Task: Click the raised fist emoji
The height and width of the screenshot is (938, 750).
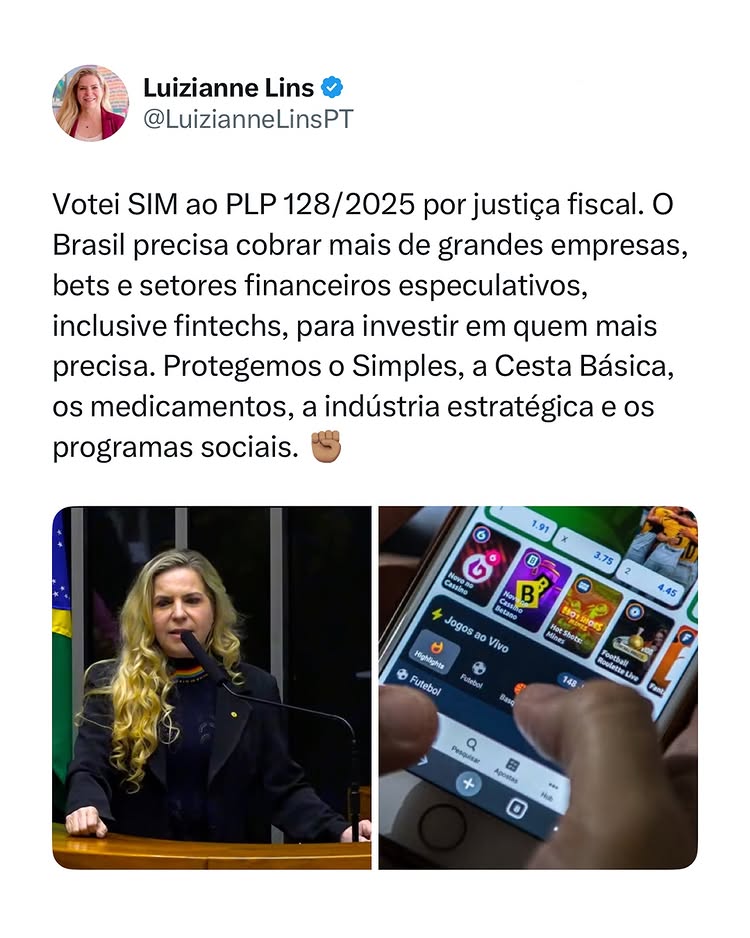Action: [326, 447]
